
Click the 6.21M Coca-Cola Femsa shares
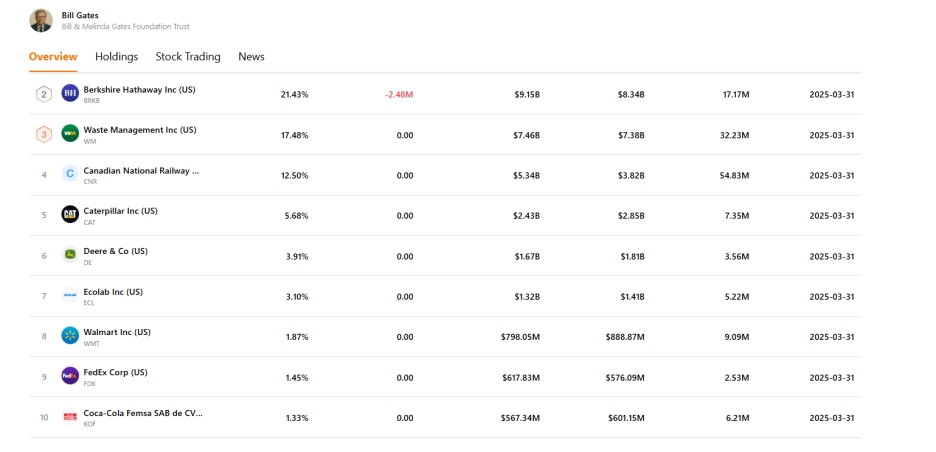pyautogui.click(x=737, y=418)
